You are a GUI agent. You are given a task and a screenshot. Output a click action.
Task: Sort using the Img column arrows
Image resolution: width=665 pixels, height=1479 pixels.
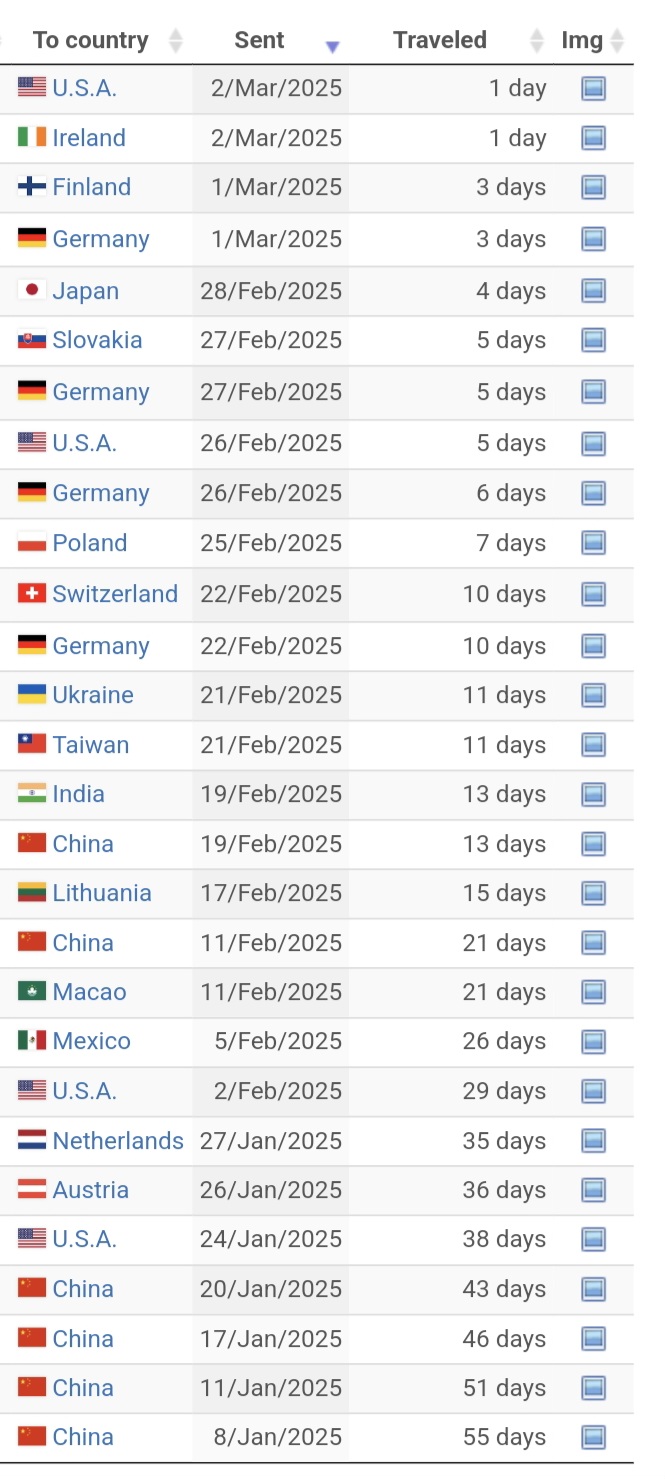pos(617,41)
